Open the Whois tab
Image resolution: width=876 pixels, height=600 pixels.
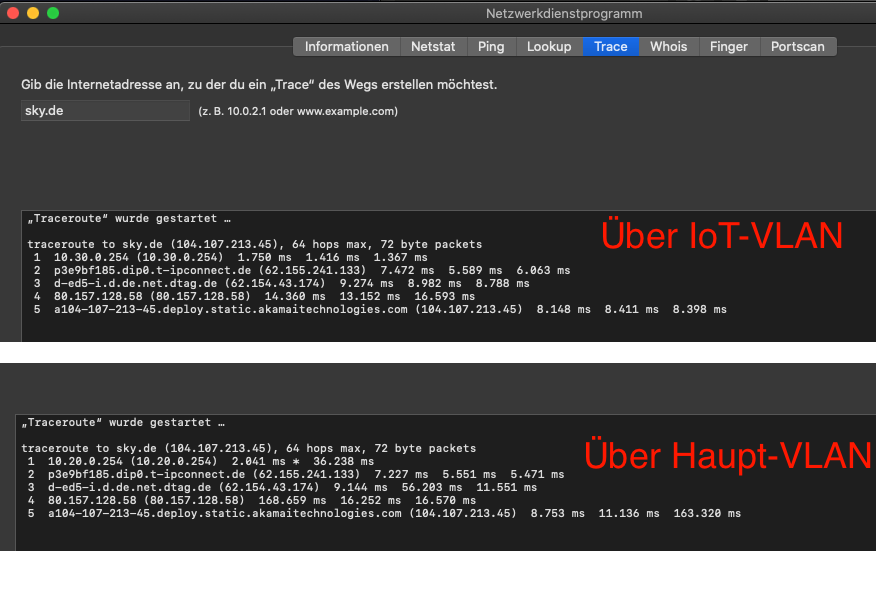669,46
